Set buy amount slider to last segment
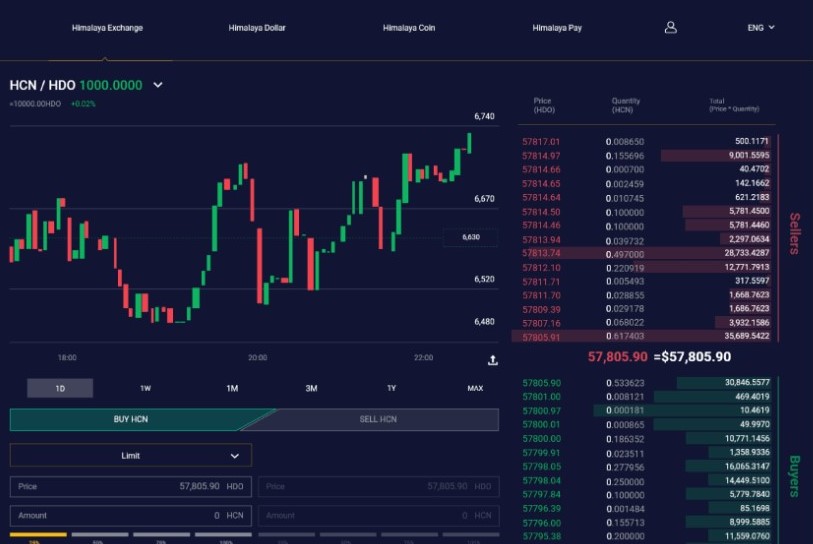The width and height of the screenshot is (813, 544). coord(223,534)
